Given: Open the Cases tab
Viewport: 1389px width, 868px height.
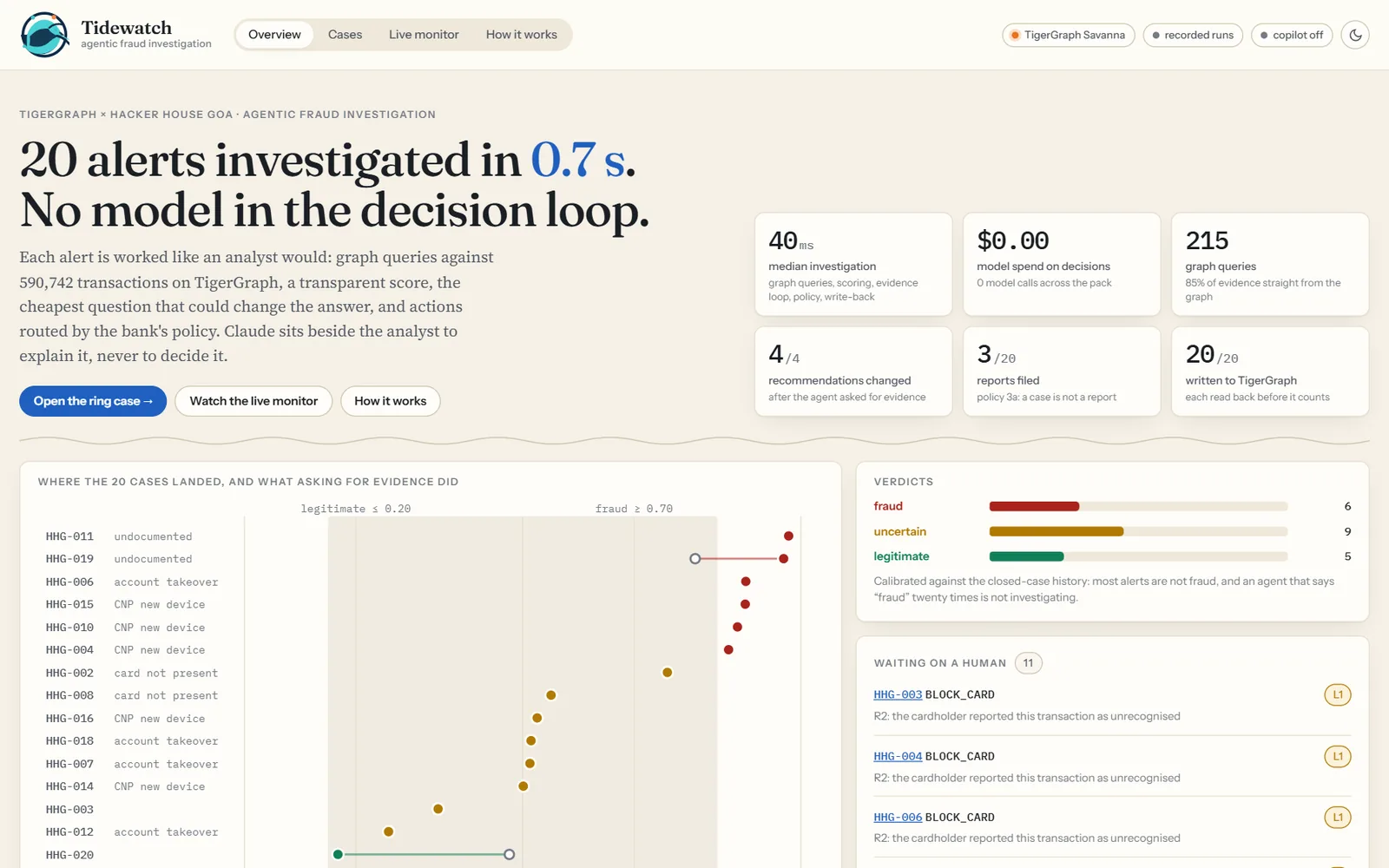Looking at the screenshot, I should [x=345, y=35].
